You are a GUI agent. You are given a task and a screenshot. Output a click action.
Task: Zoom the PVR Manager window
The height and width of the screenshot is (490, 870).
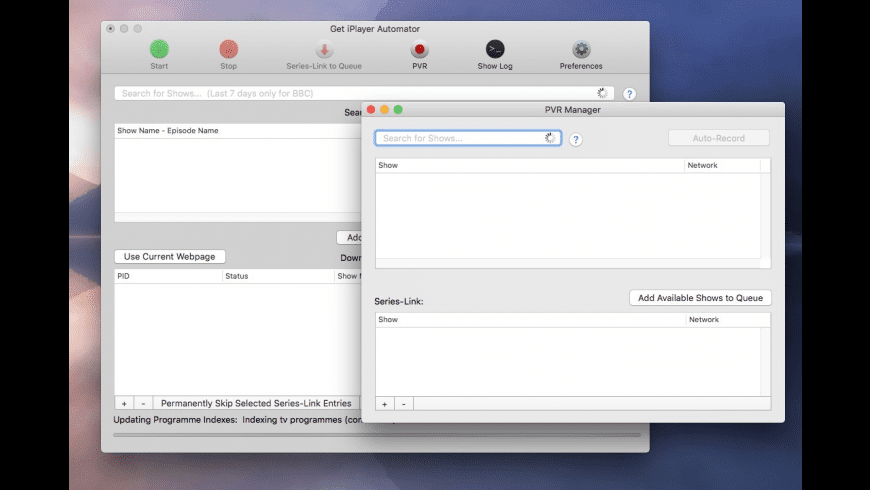point(398,110)
